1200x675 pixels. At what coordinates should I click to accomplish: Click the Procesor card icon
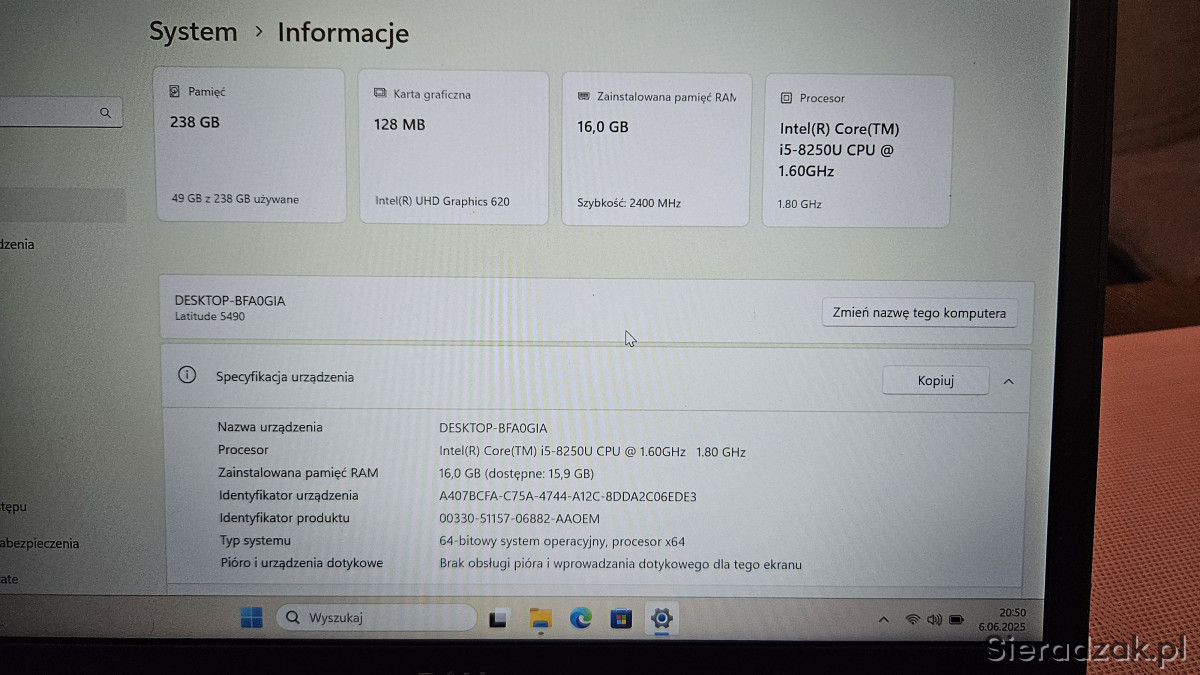pos(786,98)
